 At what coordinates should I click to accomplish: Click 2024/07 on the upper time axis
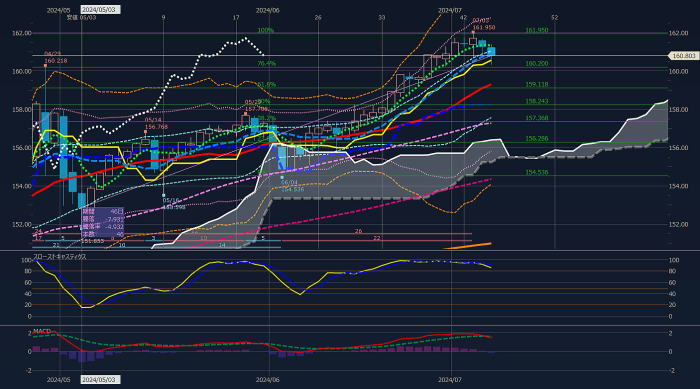tap(450, 10)
